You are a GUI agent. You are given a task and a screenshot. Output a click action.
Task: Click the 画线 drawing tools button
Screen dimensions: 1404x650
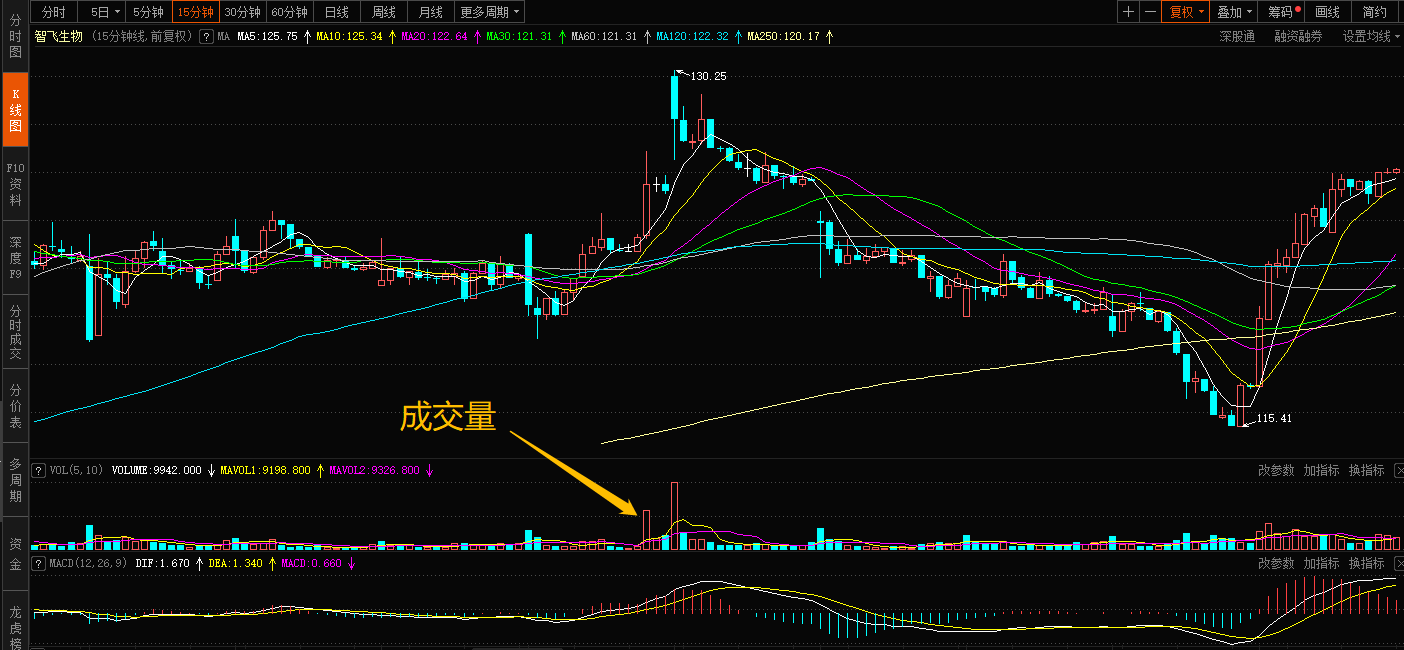[x=1328, y=12]
